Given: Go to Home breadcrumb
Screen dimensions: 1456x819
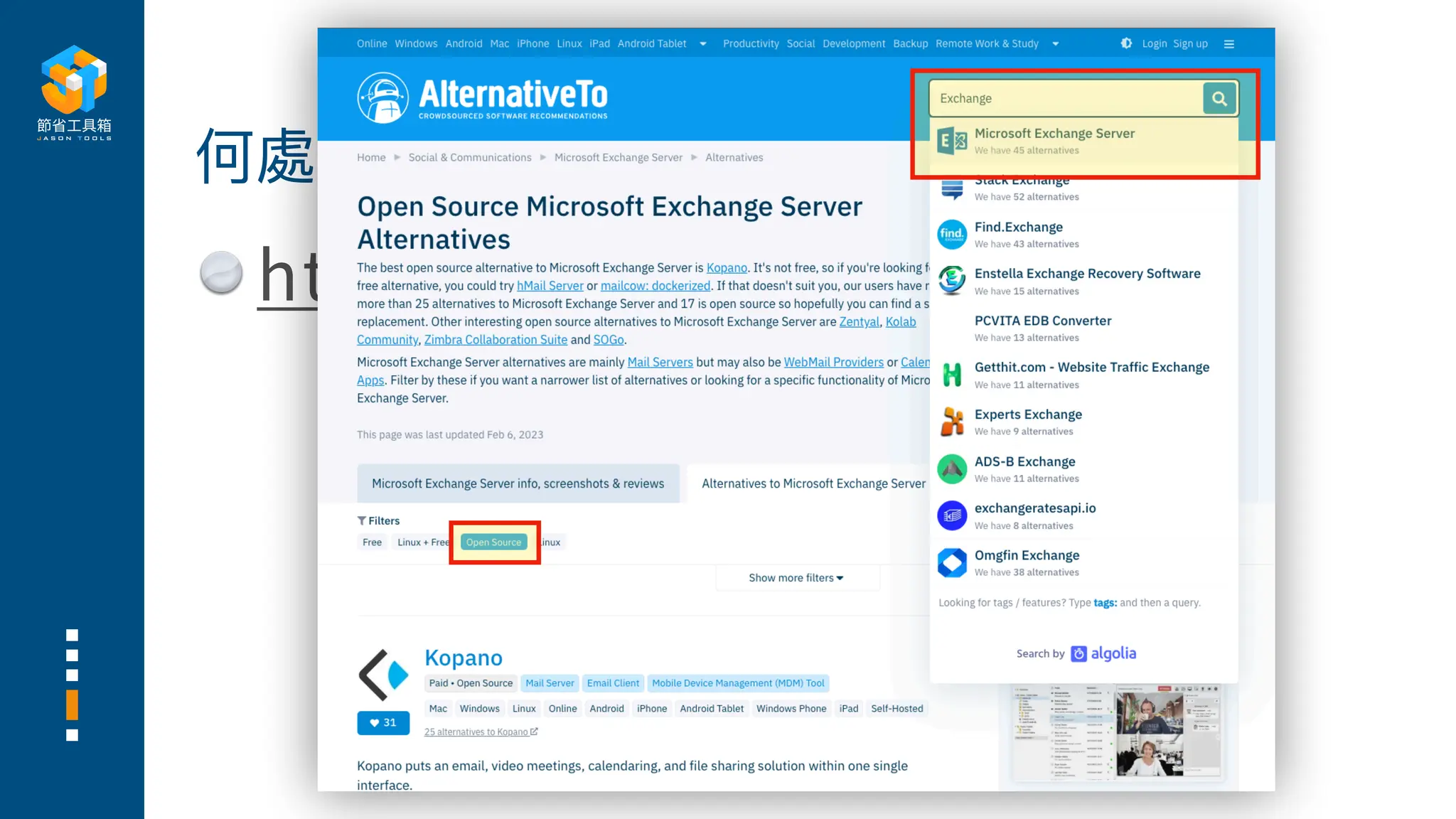Looking at the screenshot, I should pyautogui.click(x=371, y=158).
